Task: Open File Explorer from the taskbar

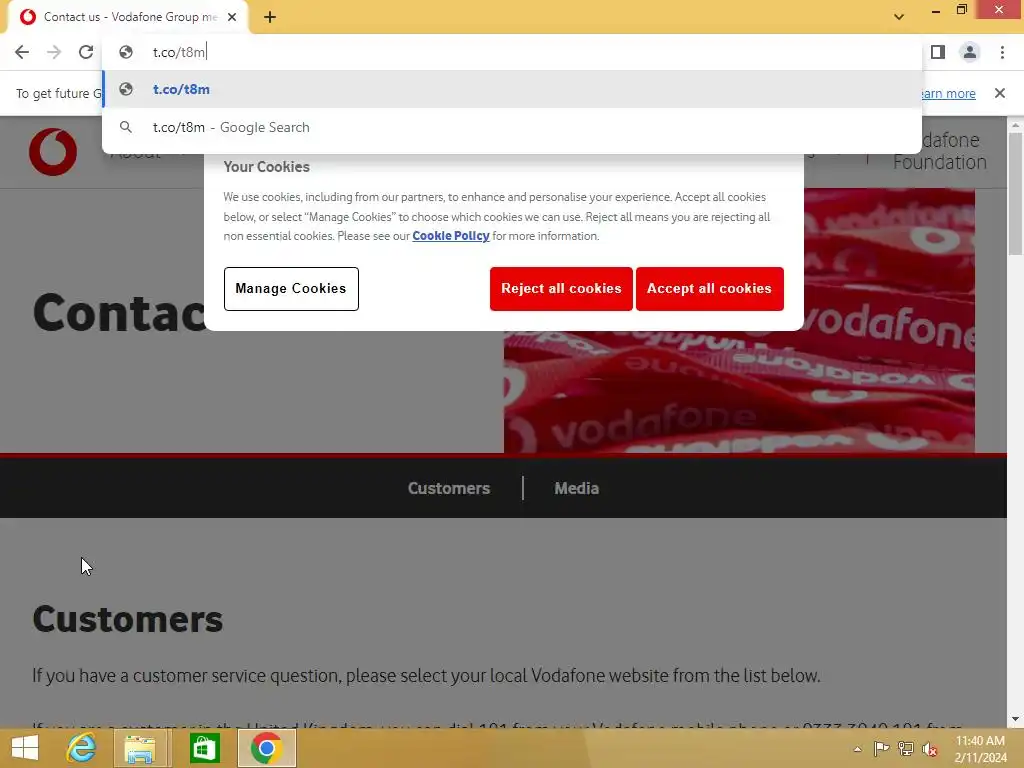Action: click(140, 748)
